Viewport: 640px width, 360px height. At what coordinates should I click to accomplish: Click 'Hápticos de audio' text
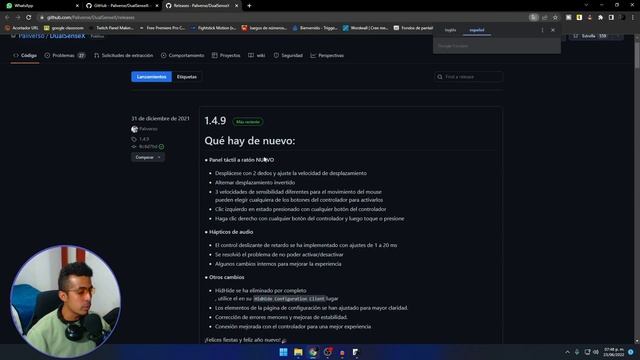coord(231,232)
